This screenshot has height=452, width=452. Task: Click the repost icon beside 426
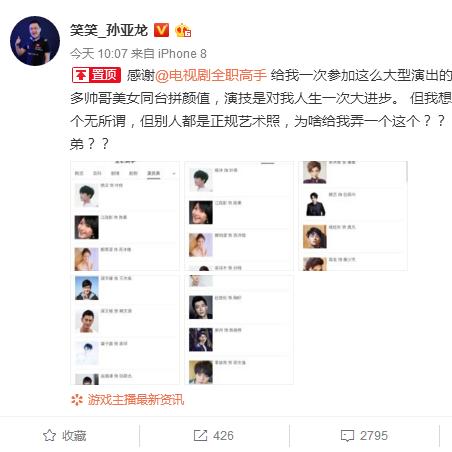(200, 435)
